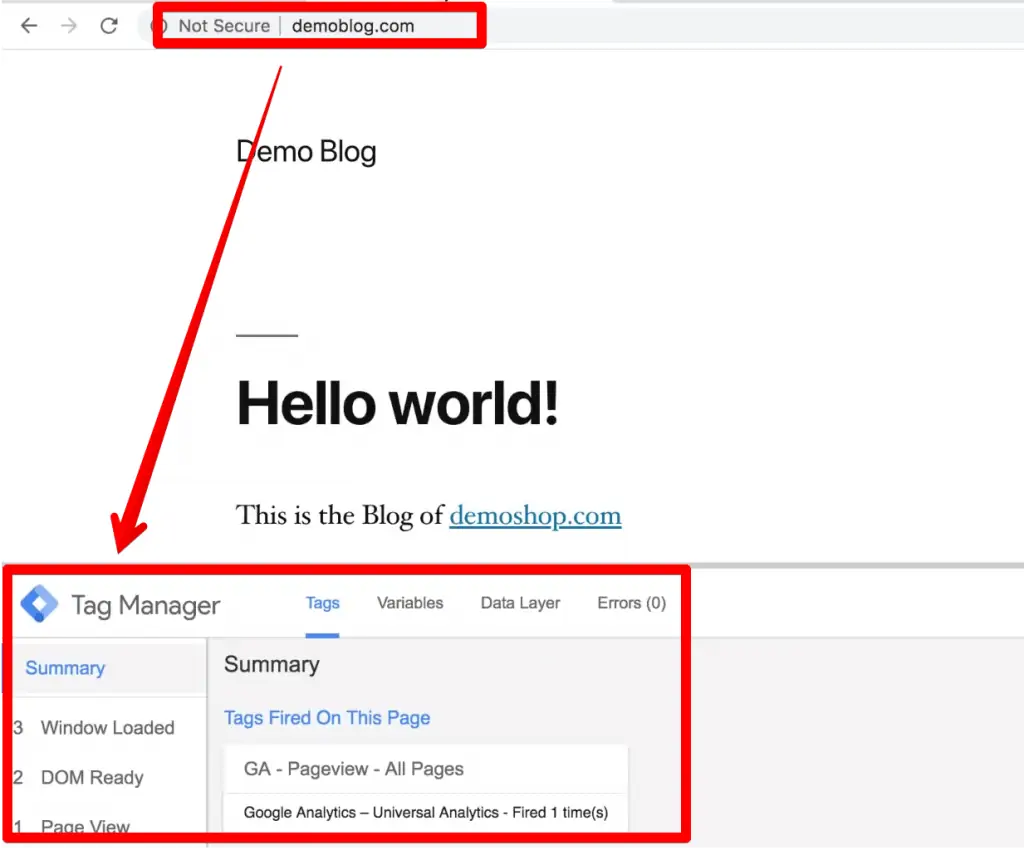
Task: Follow the demoshop.com hyperlink
Action: point(535,516)
